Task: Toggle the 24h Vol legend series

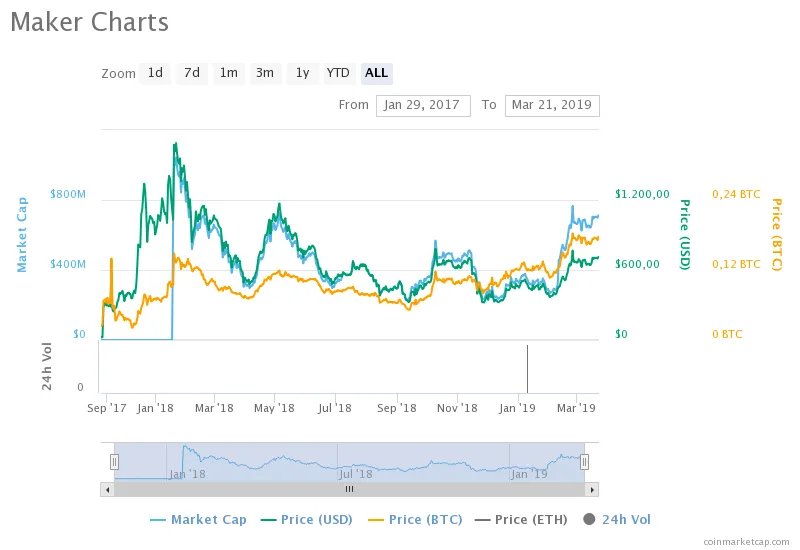Action: (617, 519)
